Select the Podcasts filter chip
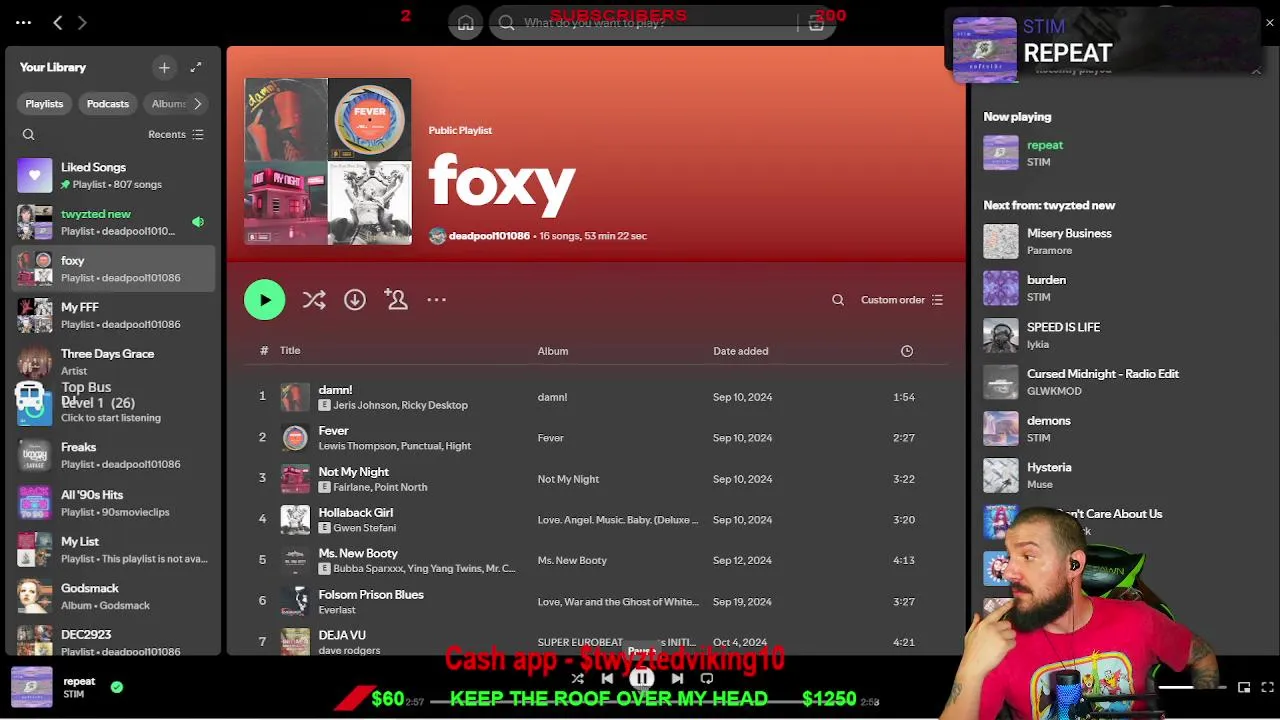The width and height of the screenshot is (1280, 720). tap(108, 104)
